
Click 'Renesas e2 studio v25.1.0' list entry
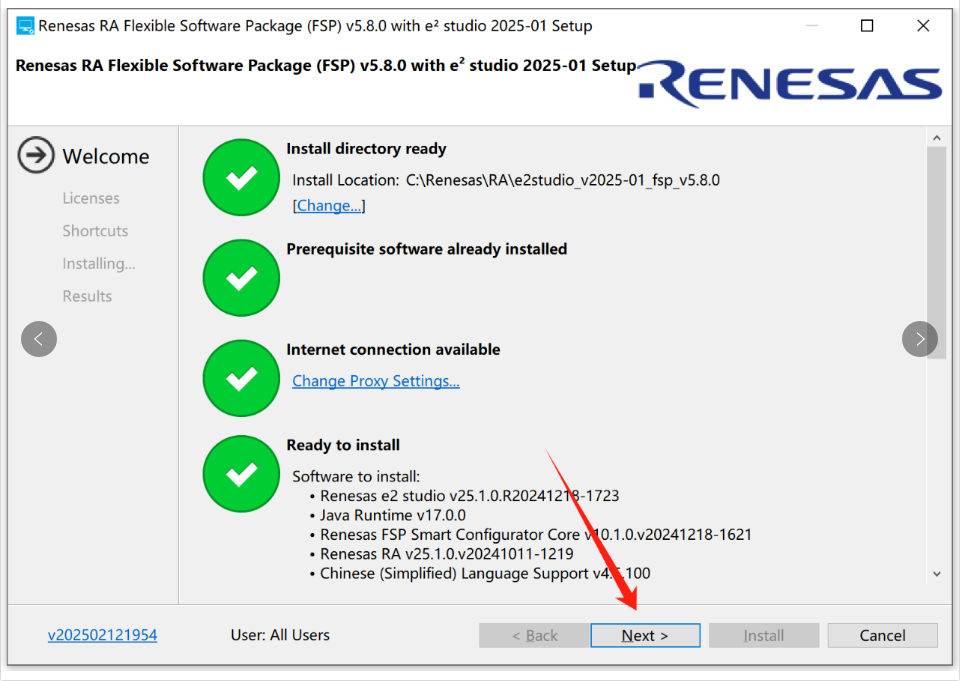pos(470,495)
